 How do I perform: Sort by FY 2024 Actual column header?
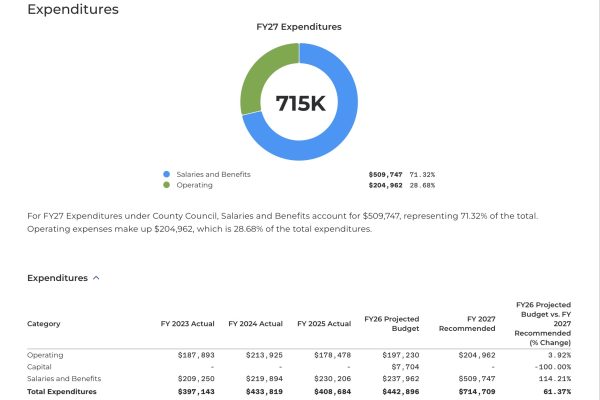click(255, 324)
